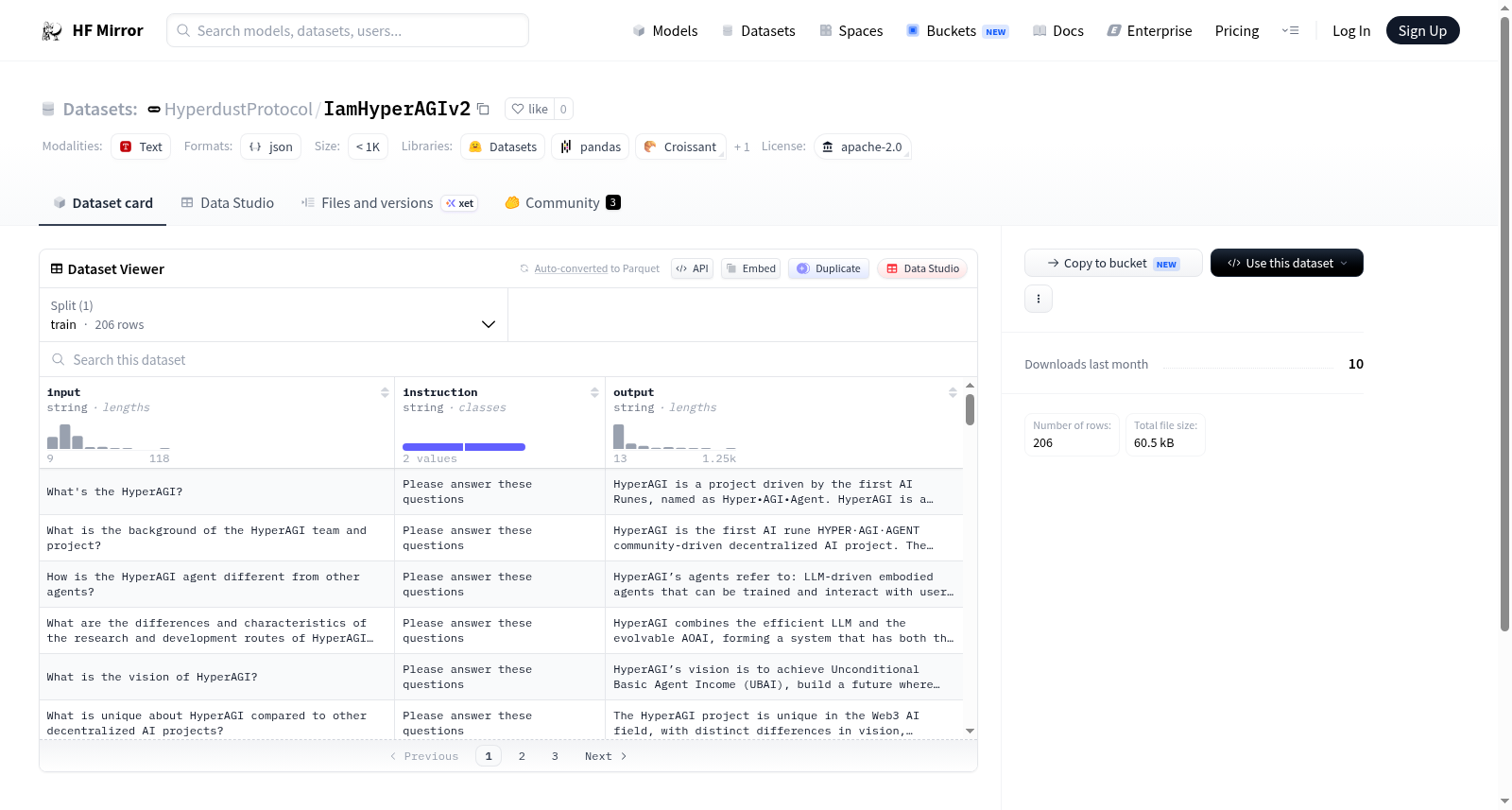1512x810 pixels.
Task: Click the Duplicate button
Action: pos(828,268)
